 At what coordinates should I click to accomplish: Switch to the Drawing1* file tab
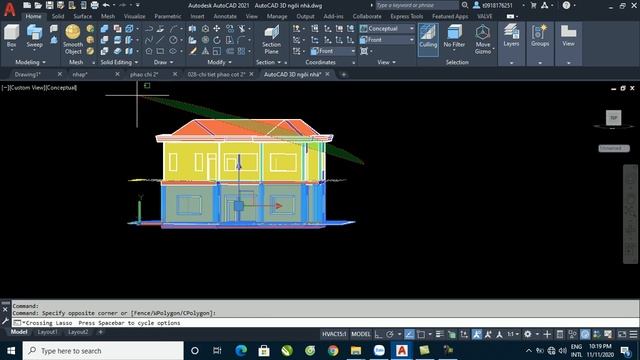point(28,74)
